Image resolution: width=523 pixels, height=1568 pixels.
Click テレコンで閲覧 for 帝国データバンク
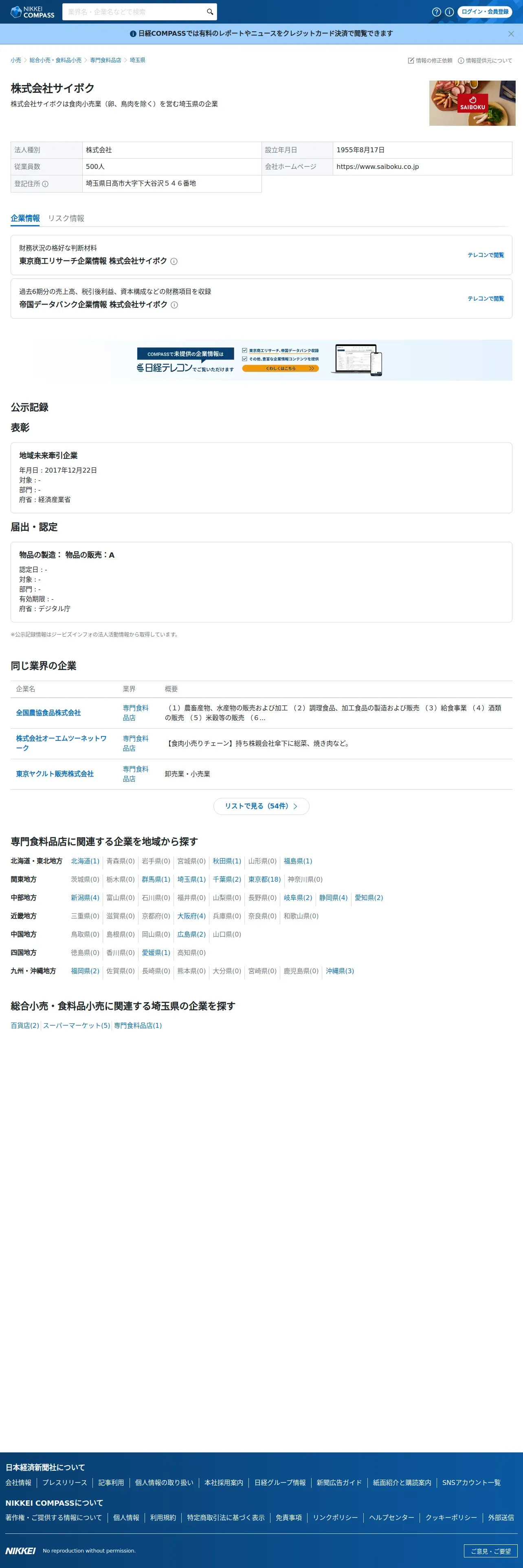point(485,299)
